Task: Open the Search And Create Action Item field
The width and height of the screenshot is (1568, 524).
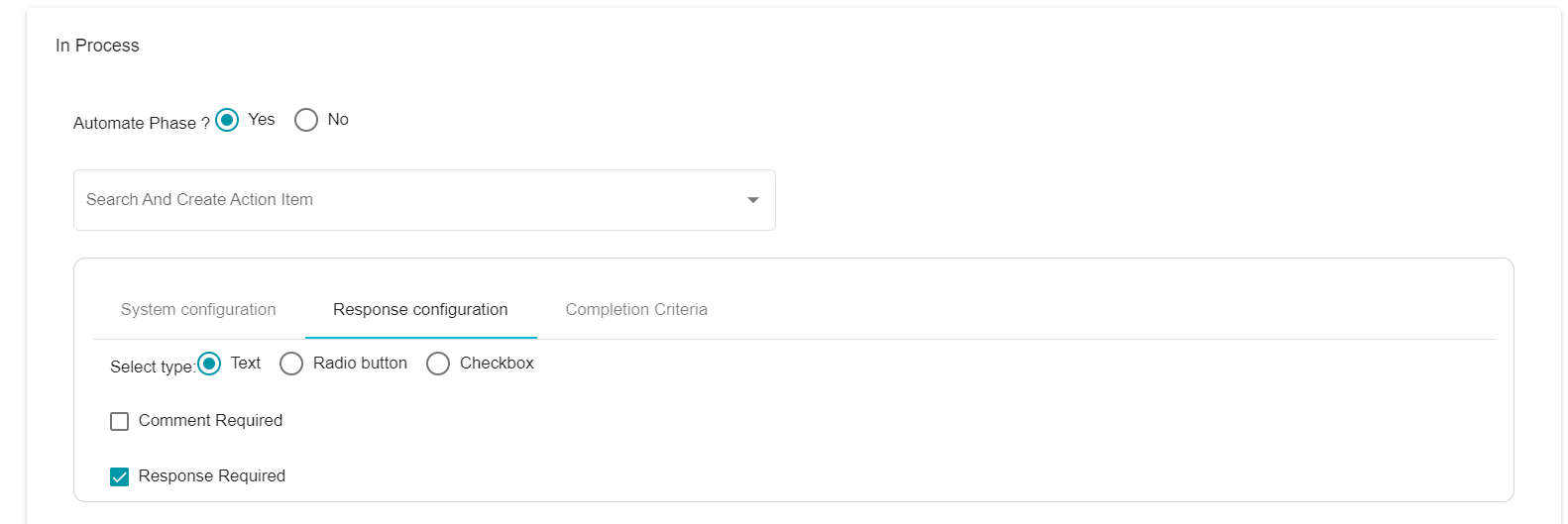Action: [424, 200]
